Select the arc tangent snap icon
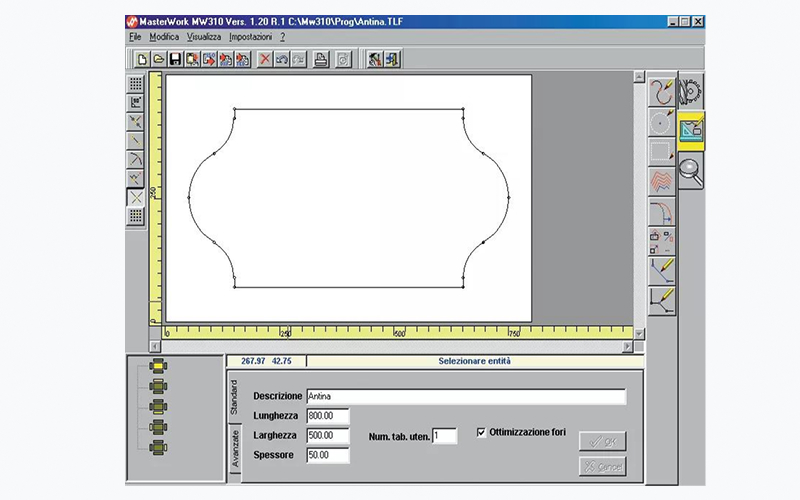 (x=136, y=160)
